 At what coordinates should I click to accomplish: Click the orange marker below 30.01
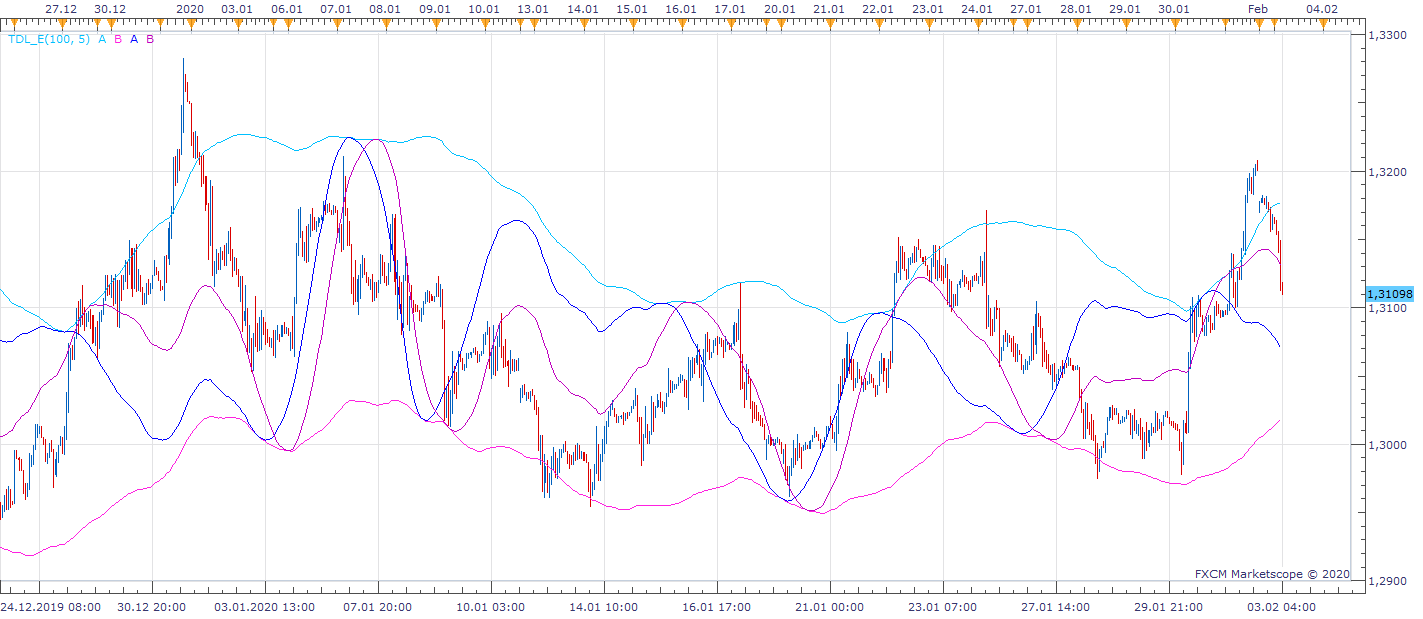(1174, 24)
